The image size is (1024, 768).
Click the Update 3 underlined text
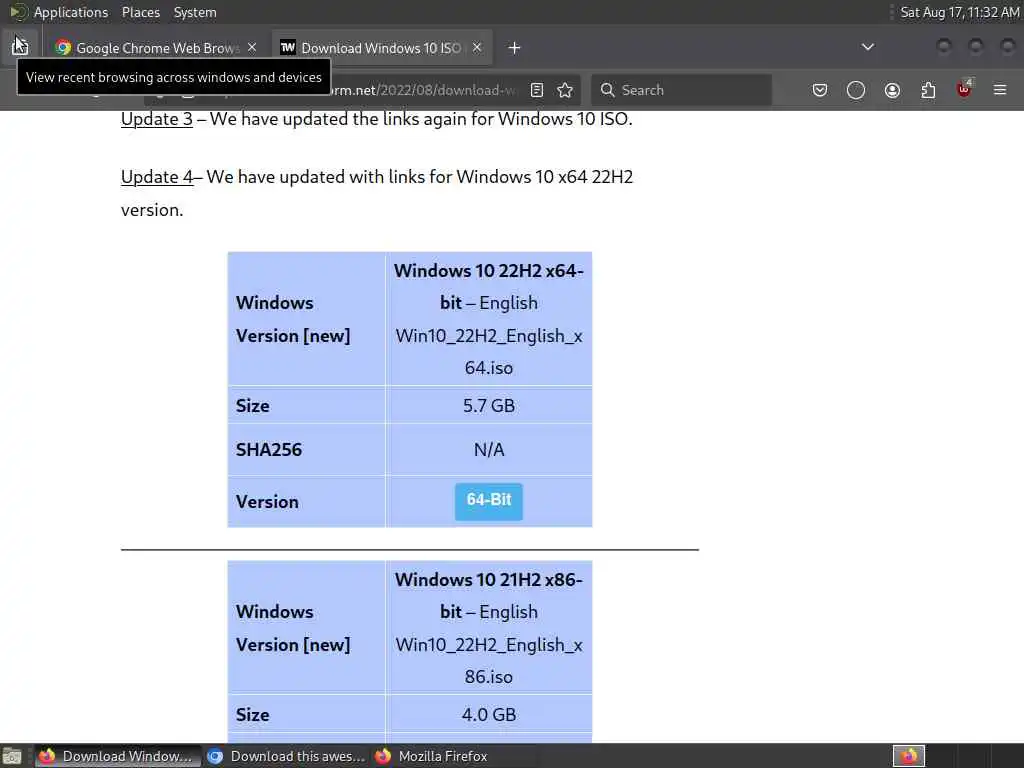(157, 119)
